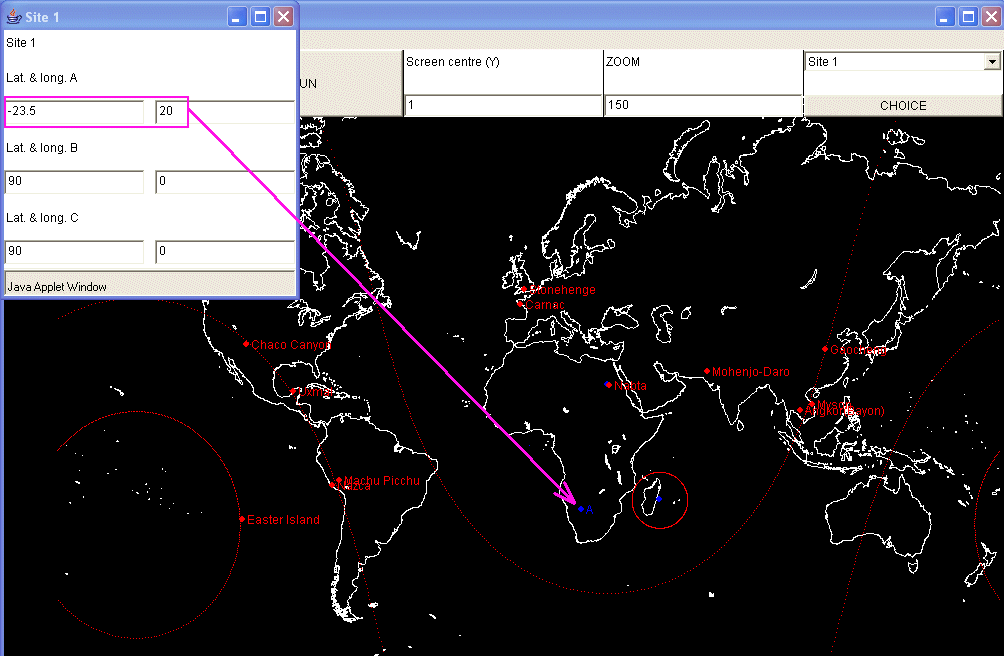Click the Gaocheng marker in China

click(825, 349)
